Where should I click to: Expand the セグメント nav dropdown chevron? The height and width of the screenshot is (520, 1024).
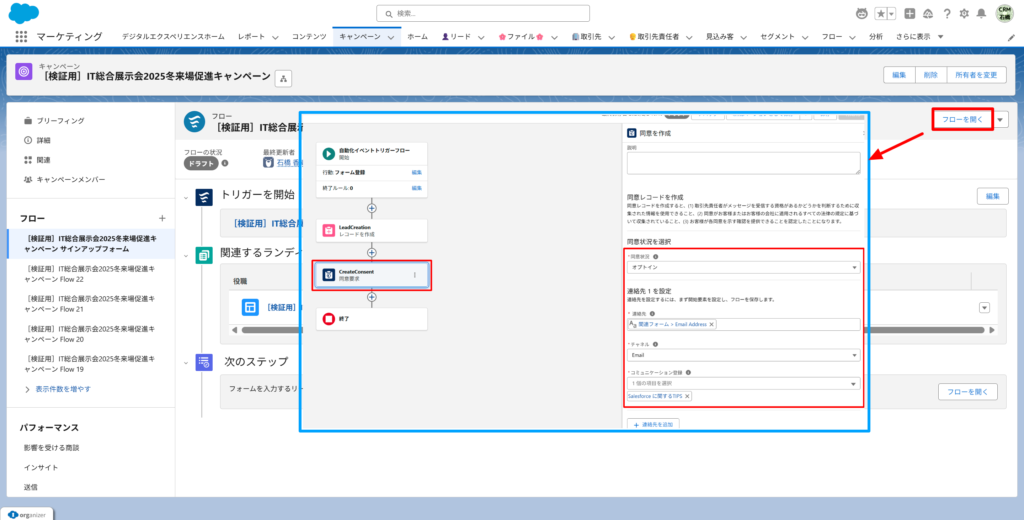click(x=806, y=37)
